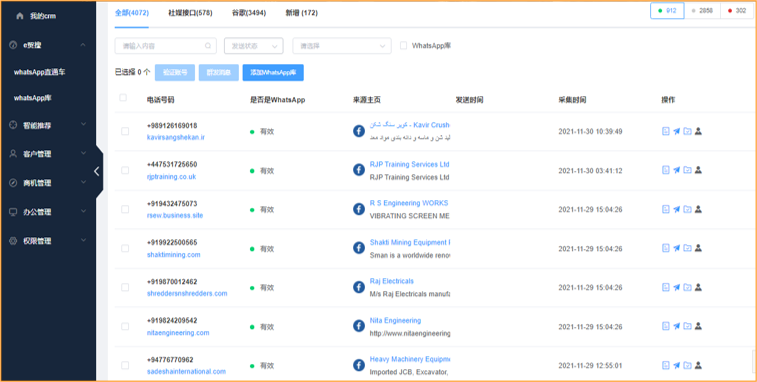Check the box for +919432475073
Viewport: 757px width, 382px height.
point(125,209)
